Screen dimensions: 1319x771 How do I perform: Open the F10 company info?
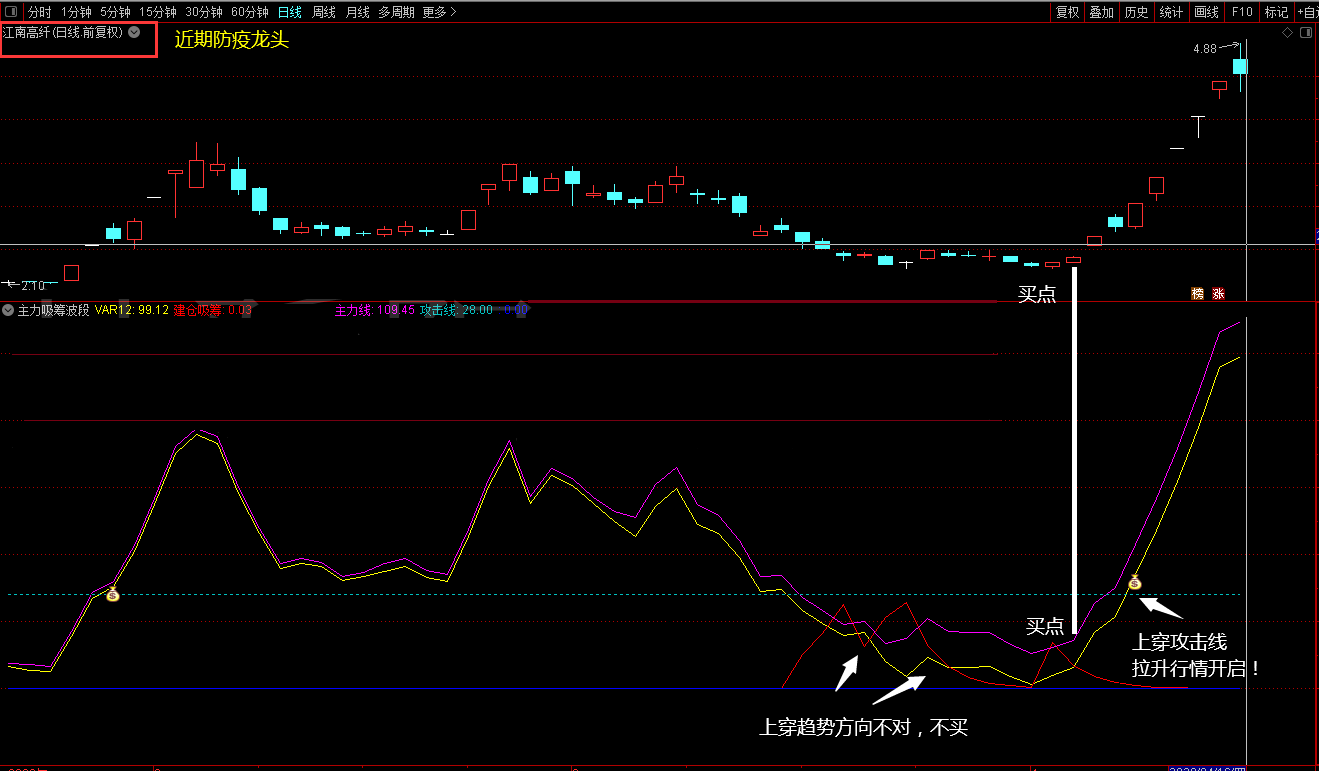click(1242, 12)
